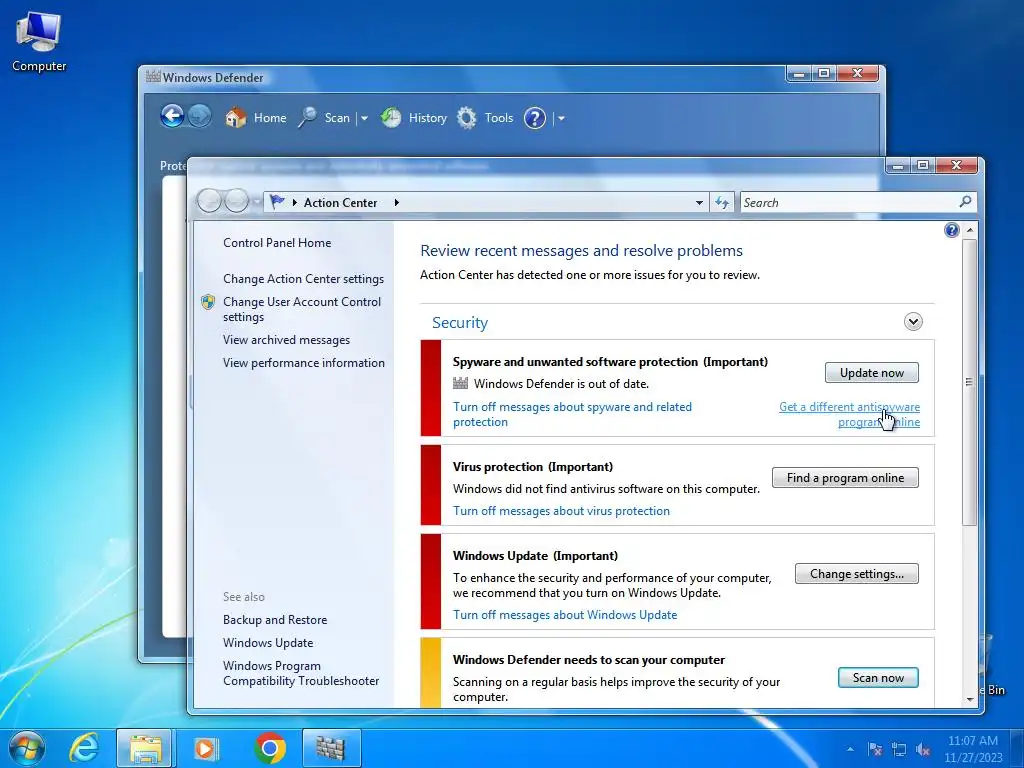Refresh the Action Center page
1024x768 pixels.
coord(722,202)
